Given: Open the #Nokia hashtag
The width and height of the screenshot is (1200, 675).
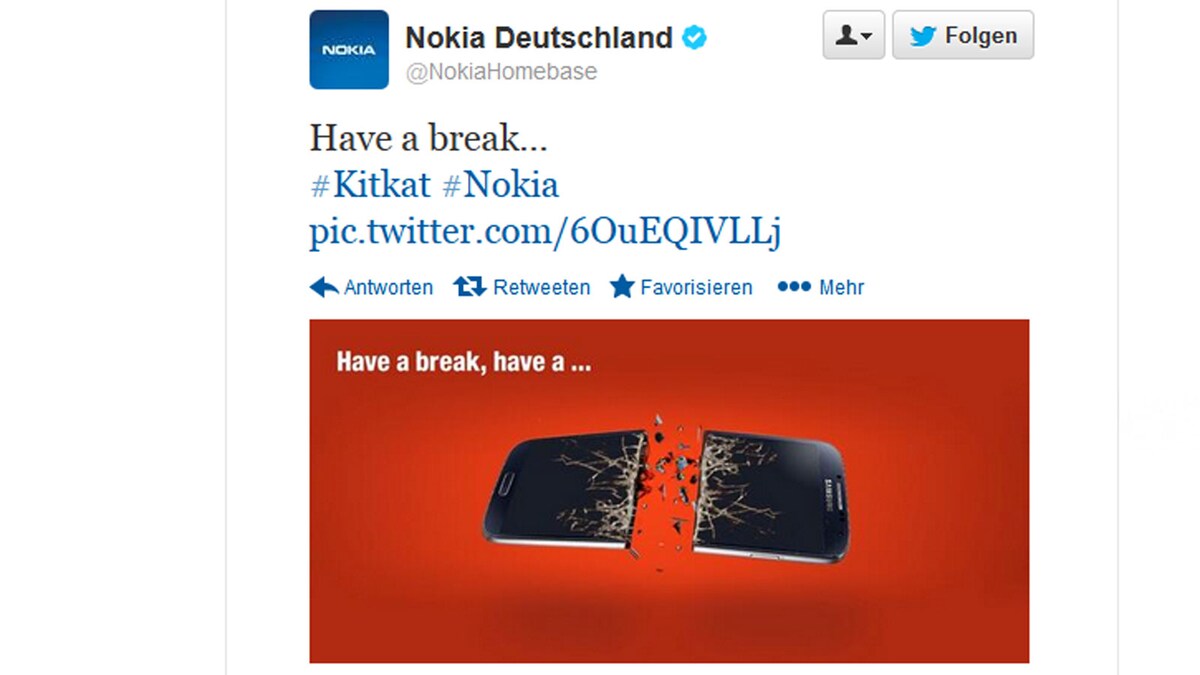Looking at the screenshot, I should pos(500,185).
